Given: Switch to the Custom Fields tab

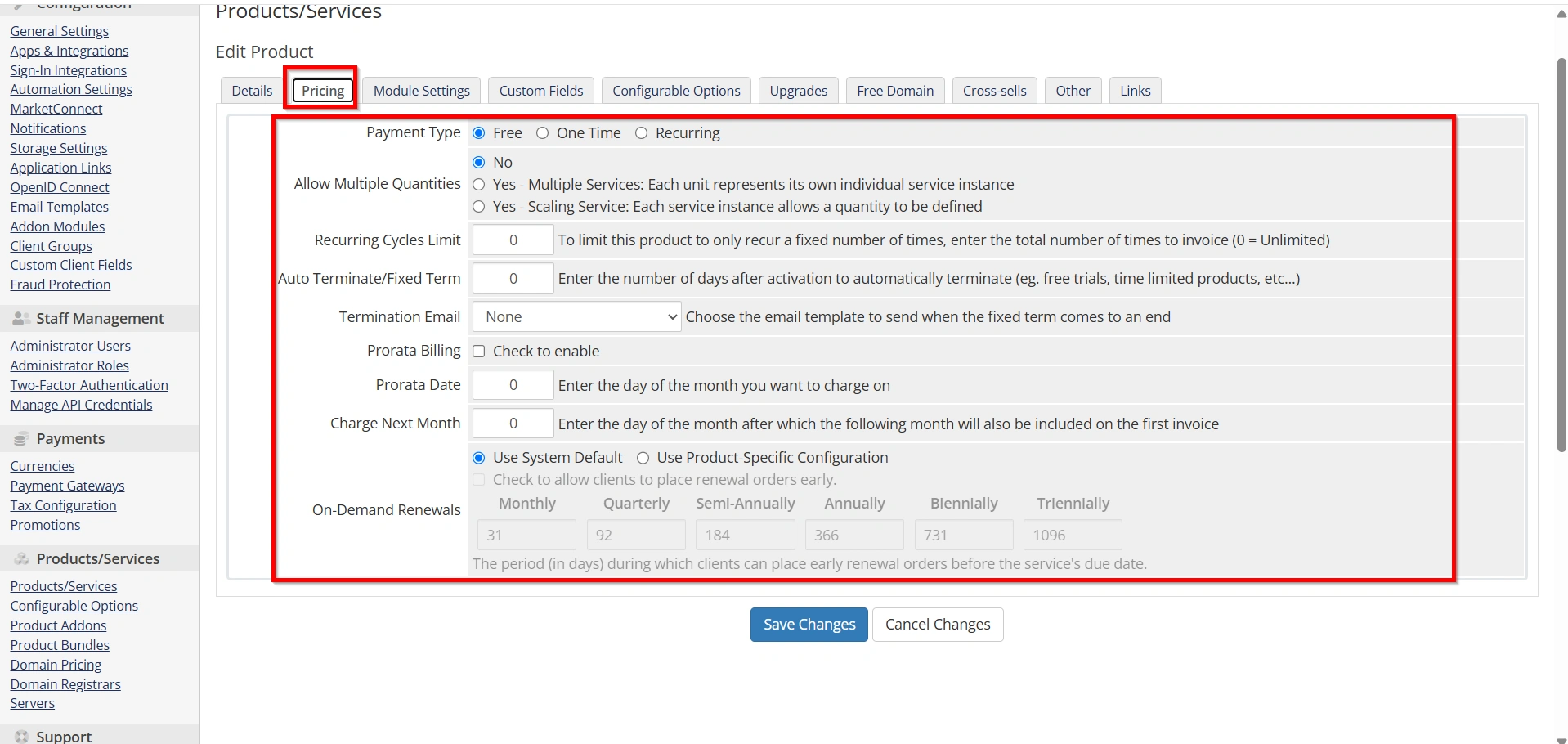Looking at the screenshot, I should point(541,91).
